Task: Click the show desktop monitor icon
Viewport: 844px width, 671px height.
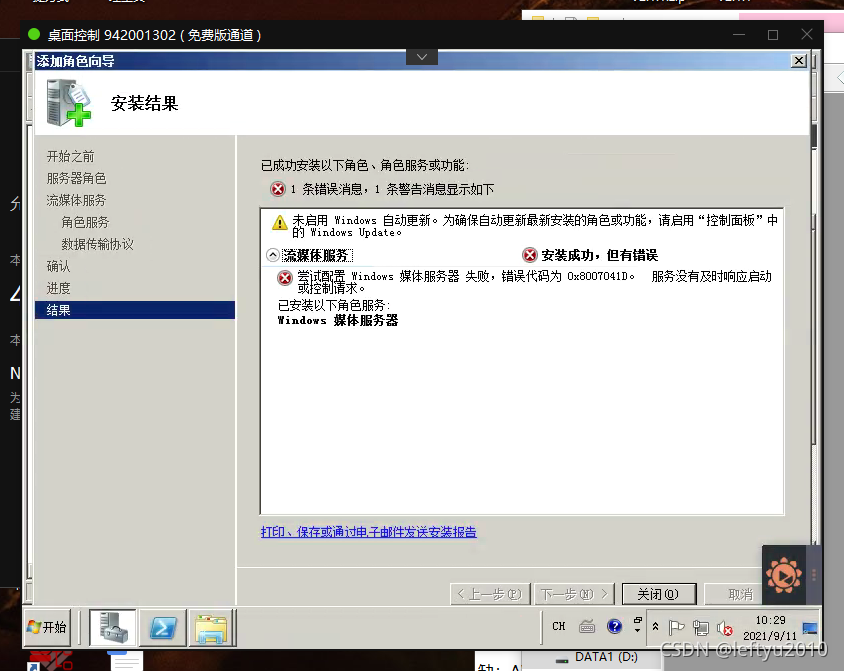Action: [810, 628]
